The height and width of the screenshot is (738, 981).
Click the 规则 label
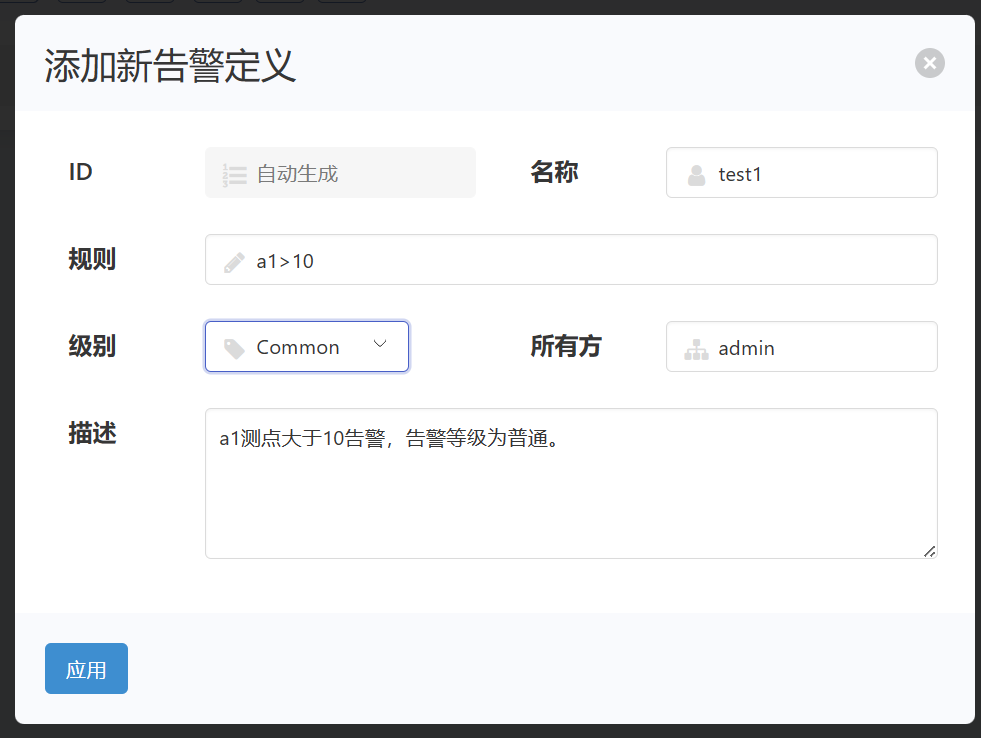click(x=92, y=259)
